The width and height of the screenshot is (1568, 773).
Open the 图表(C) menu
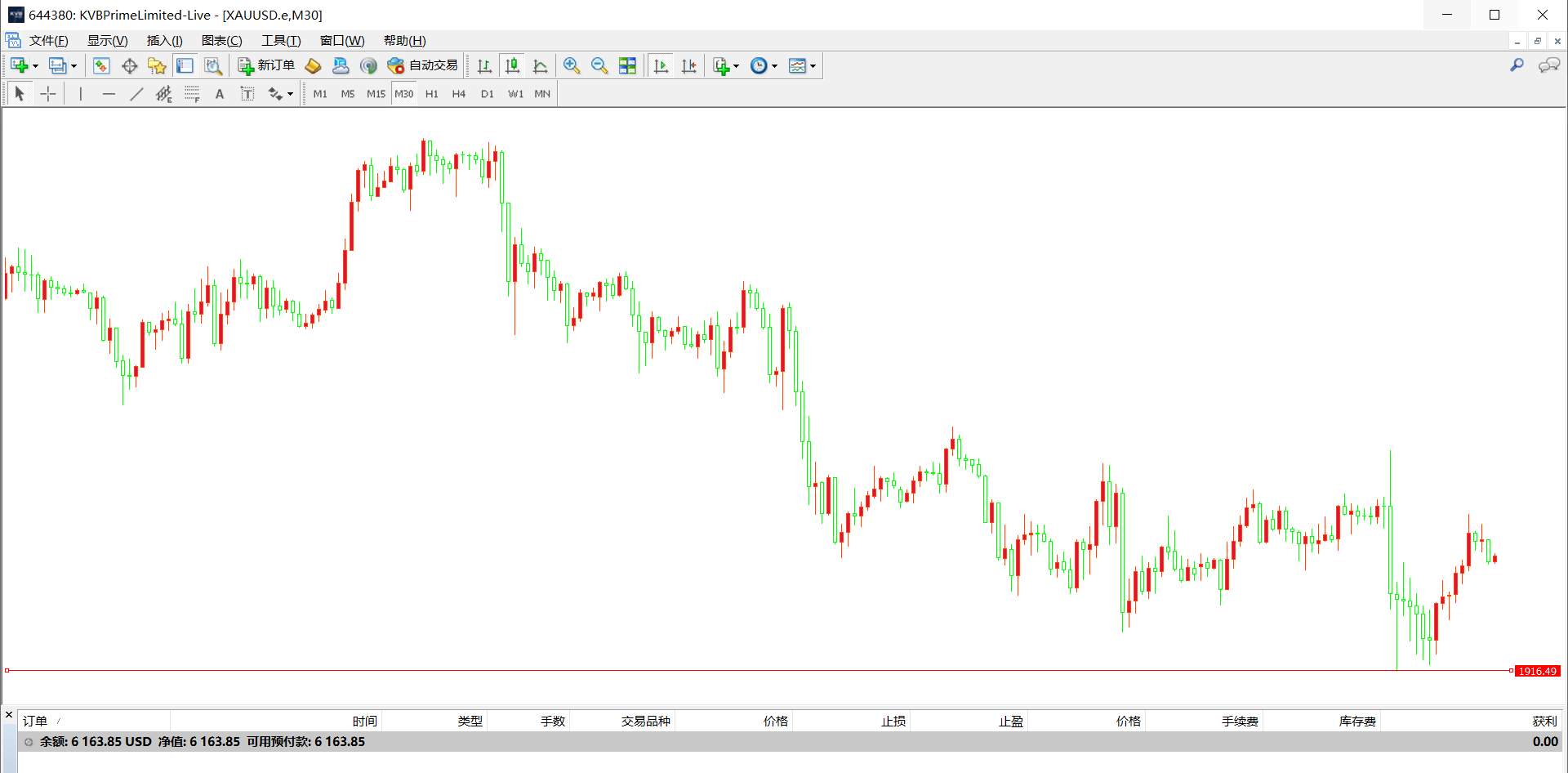[x=221, y=41]
